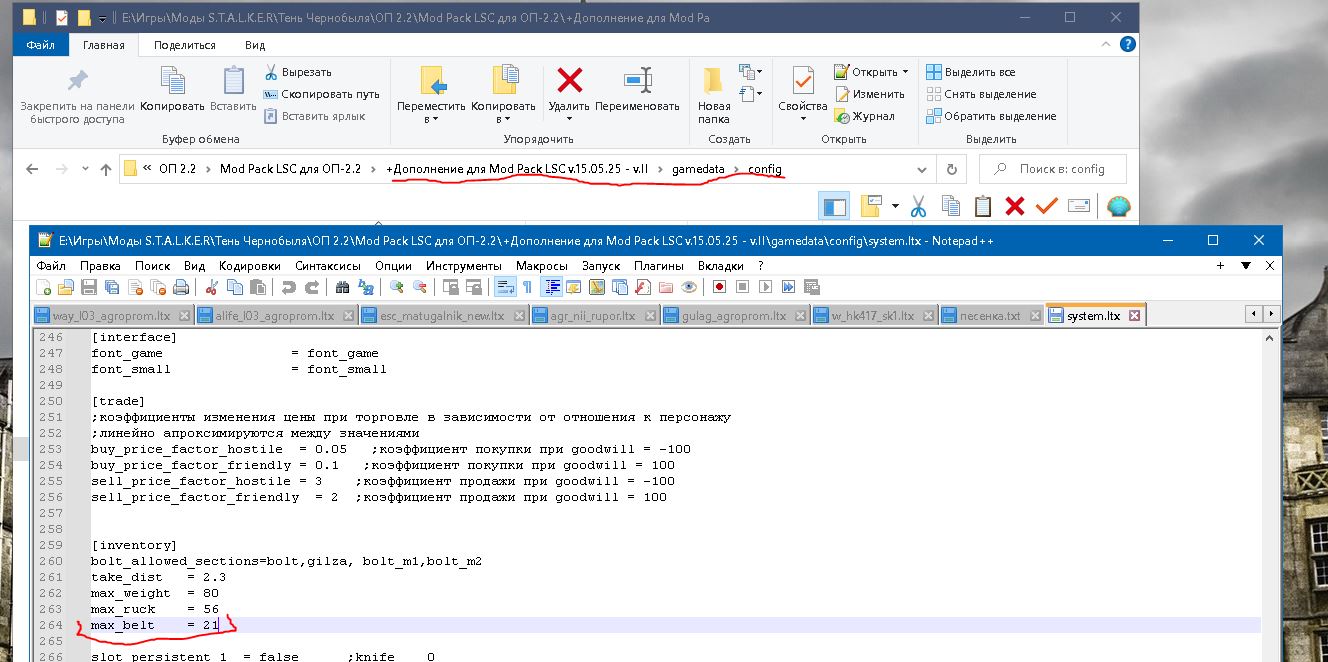Open the Кодировки menu in Notepad++
The height and width of the screenshot is (662, 1328).
(x=249, y=266)
